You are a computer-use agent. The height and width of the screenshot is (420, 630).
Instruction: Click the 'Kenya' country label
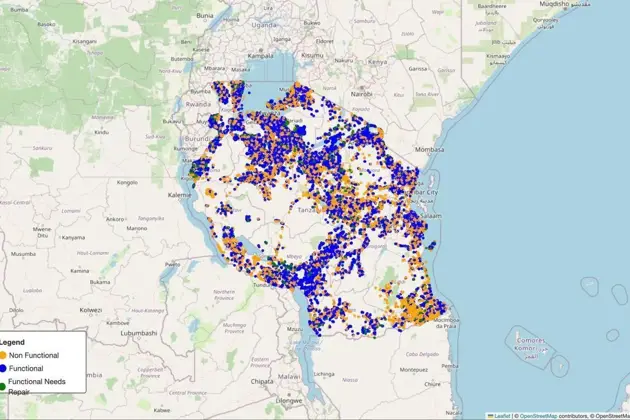(378, 62)
